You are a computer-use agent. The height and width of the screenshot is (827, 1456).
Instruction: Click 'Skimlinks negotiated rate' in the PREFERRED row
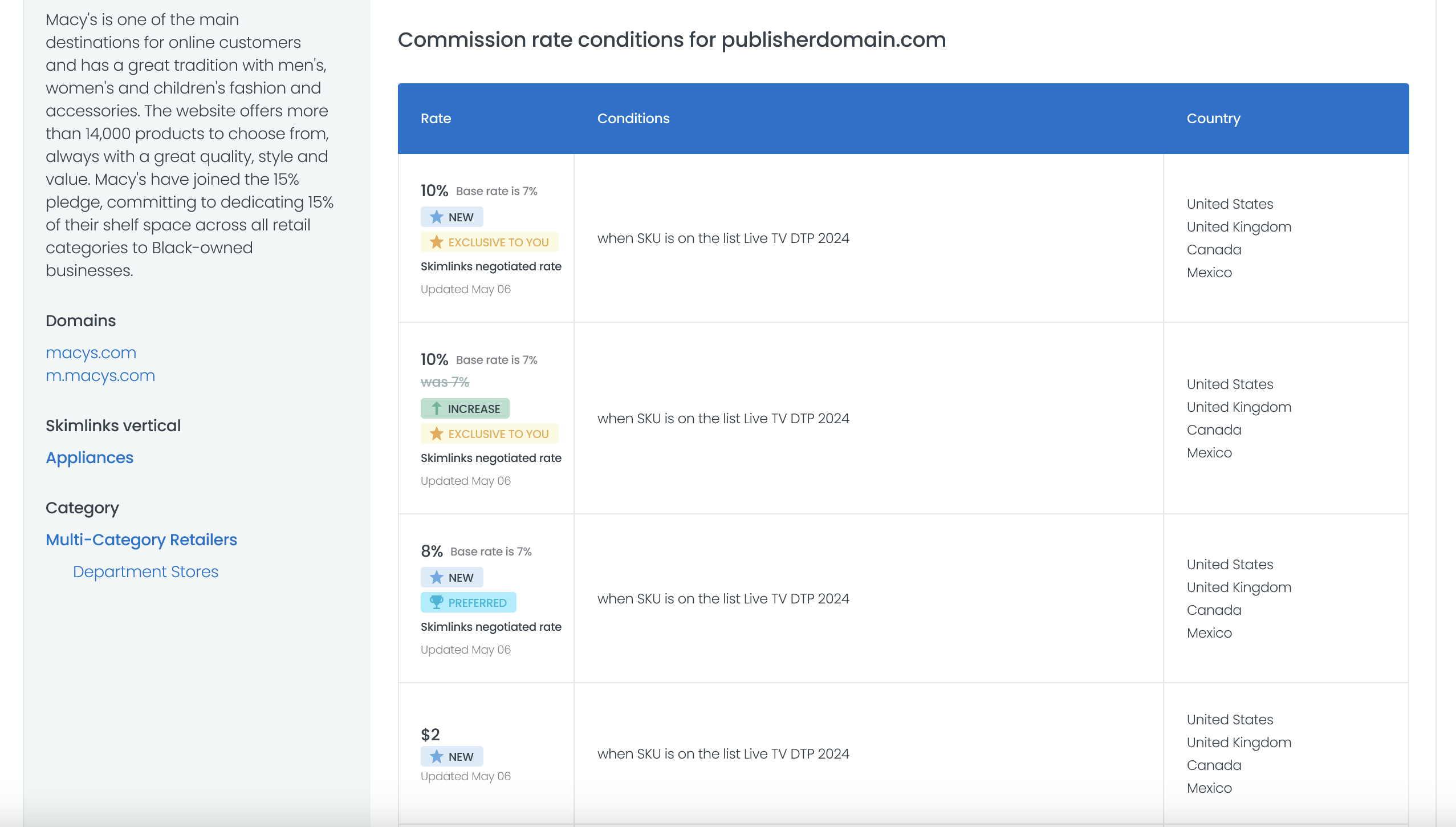tap(491, 627)
